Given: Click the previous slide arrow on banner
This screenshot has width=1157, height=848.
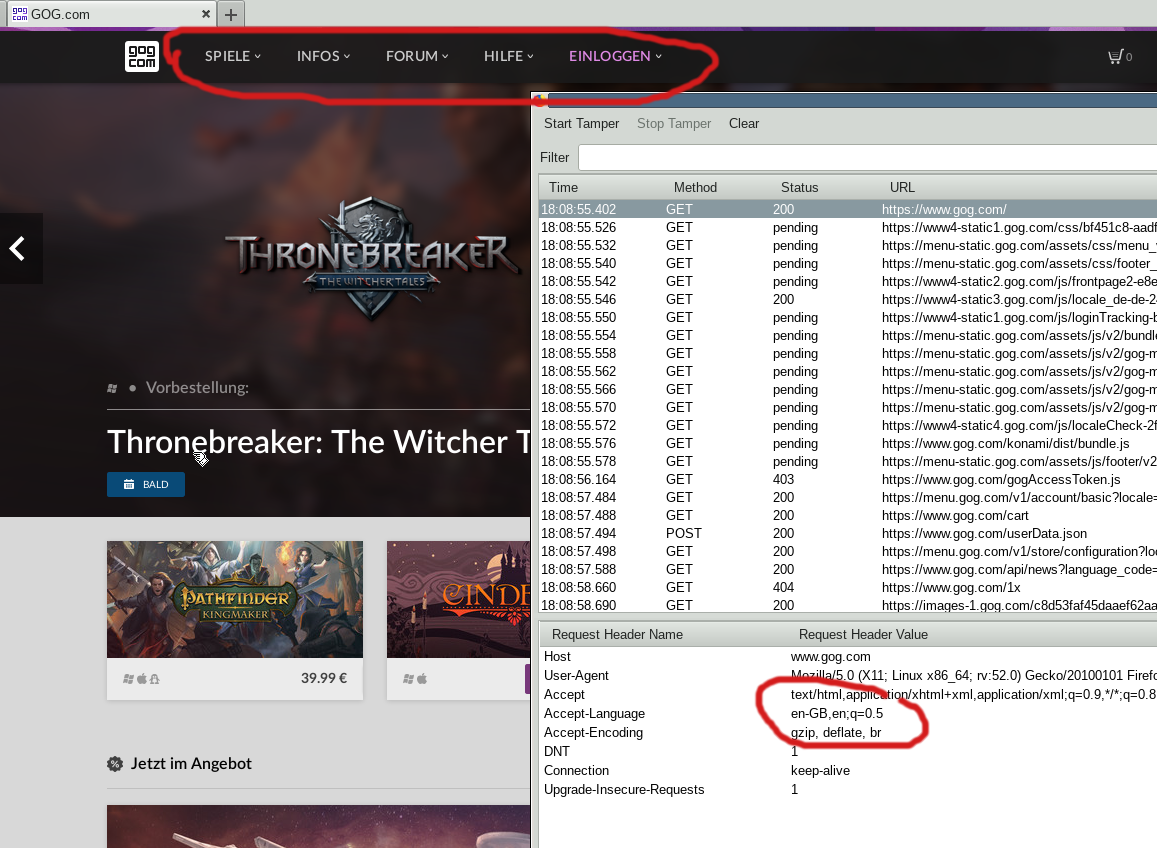Looking at the screenshot, I should tap(18, 249).
